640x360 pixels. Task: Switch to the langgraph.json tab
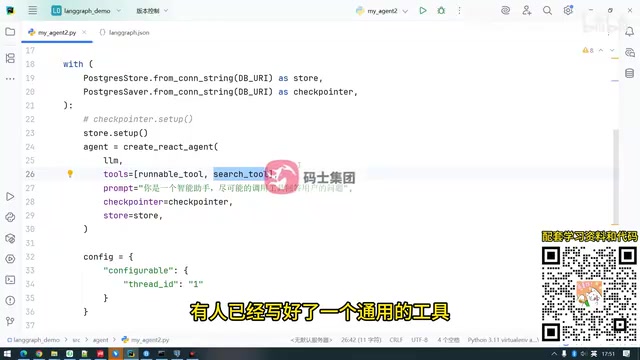124,33
